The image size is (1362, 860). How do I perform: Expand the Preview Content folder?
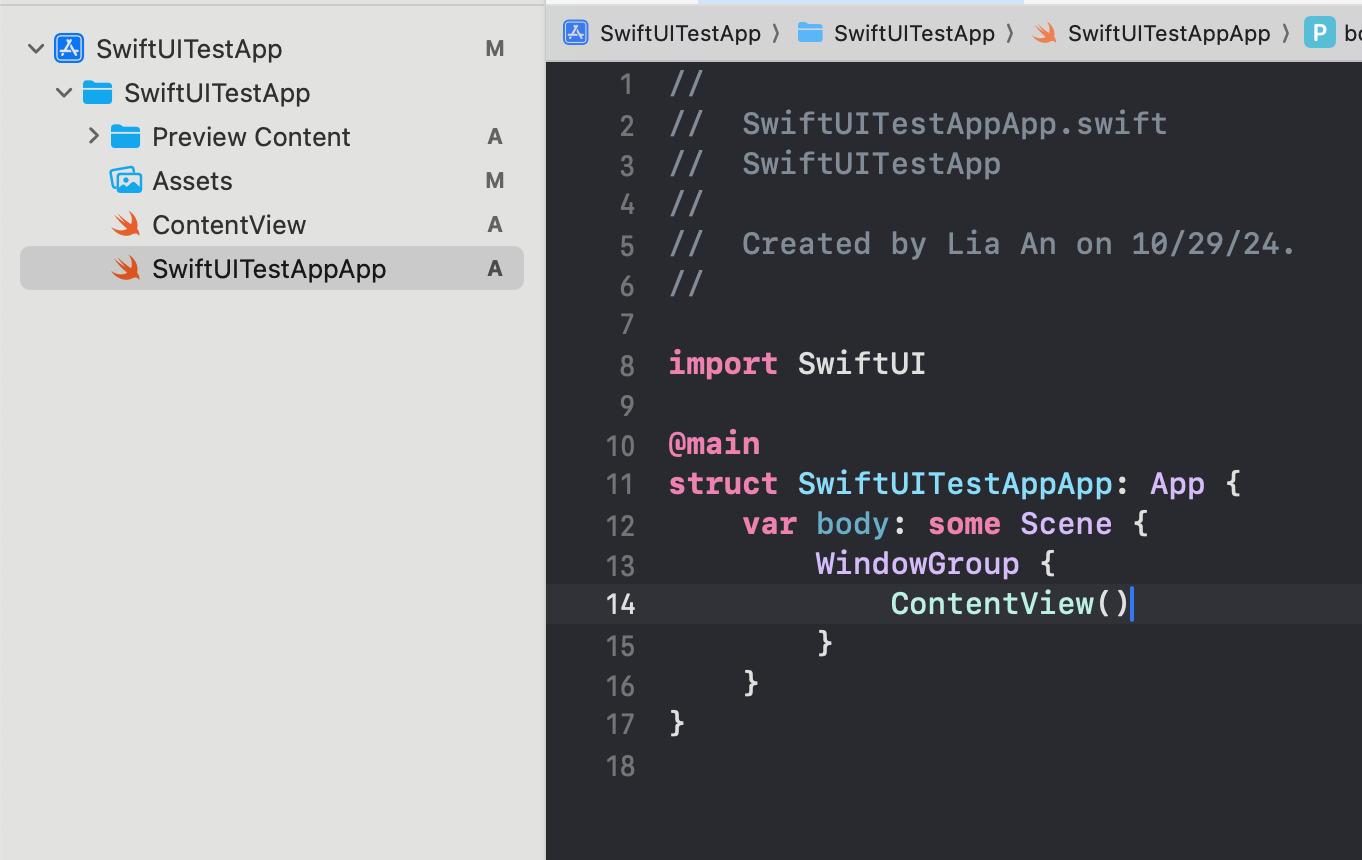point(93,136)
